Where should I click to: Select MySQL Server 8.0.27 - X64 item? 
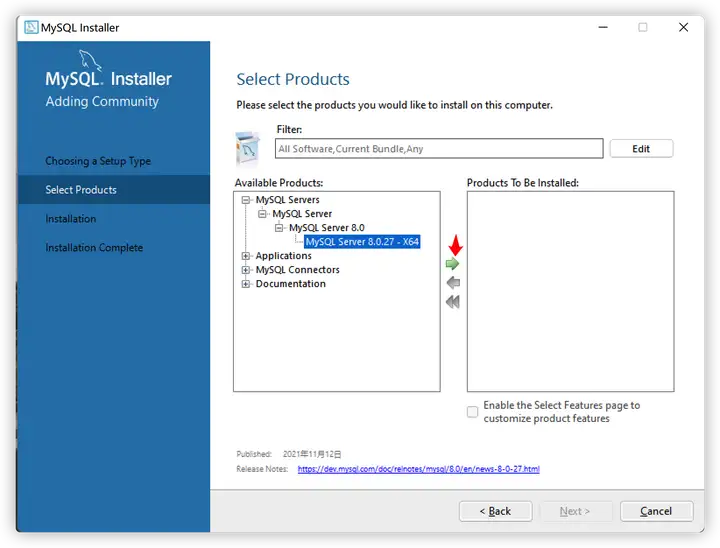pos(362,242)
